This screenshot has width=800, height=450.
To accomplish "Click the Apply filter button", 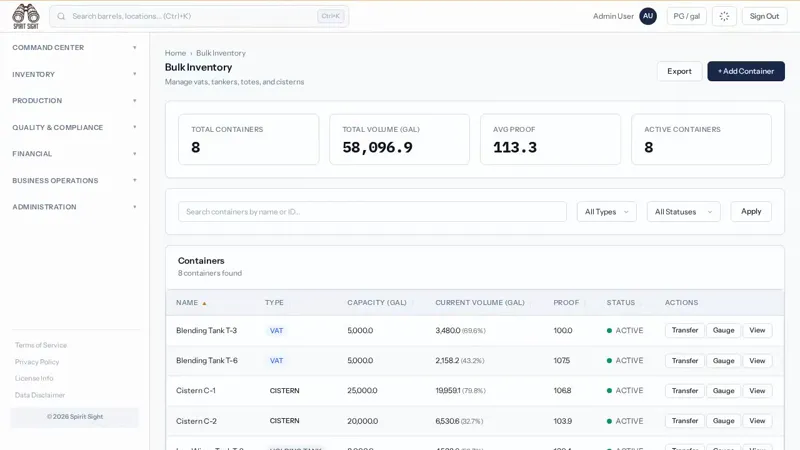I will pos(751,211).
